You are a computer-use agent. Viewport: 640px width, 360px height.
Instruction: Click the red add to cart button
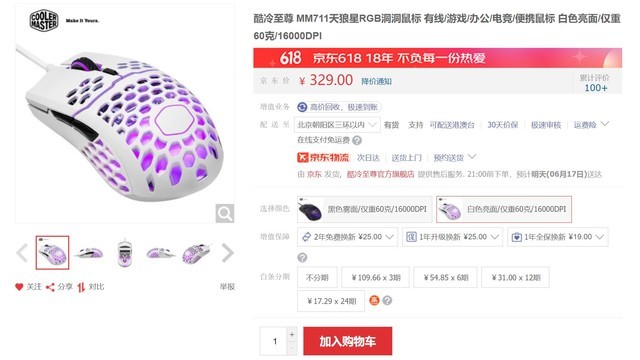coord(348,341)
